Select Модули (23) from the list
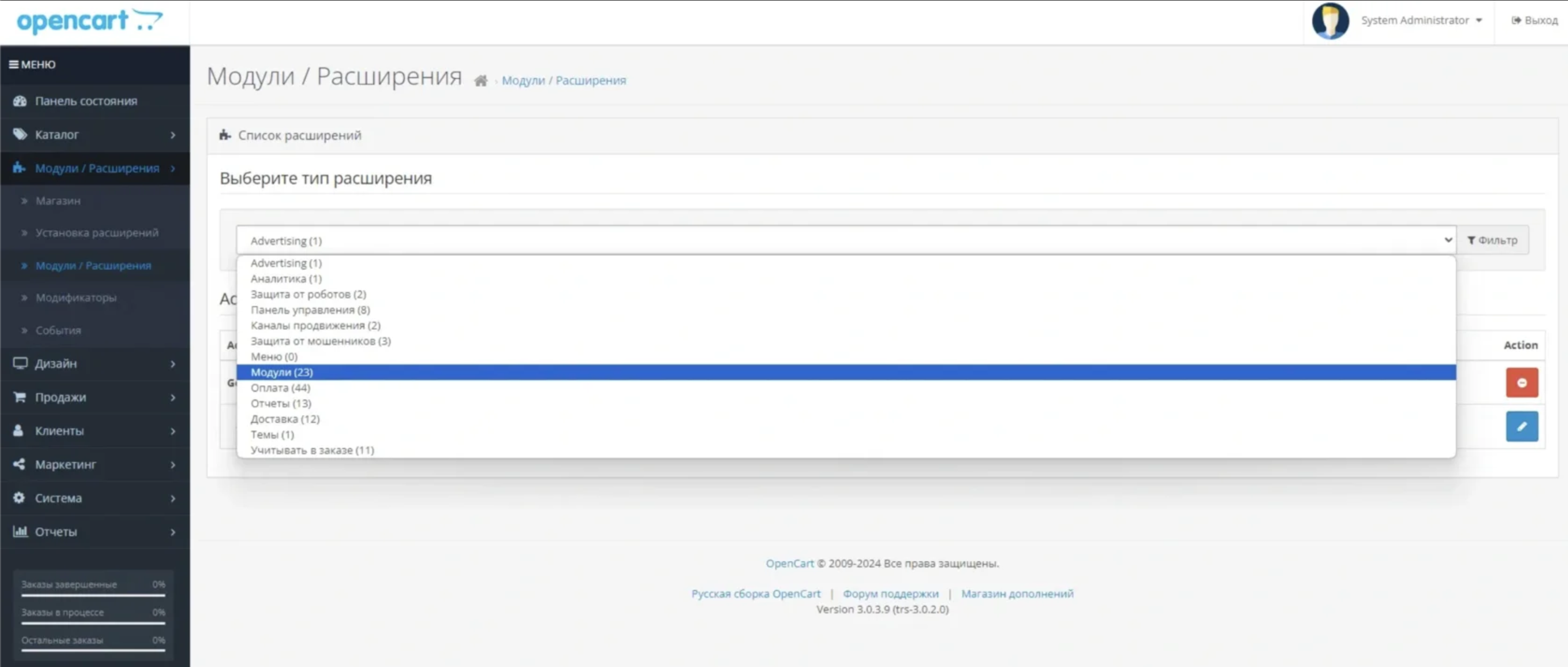 point(282,372)
